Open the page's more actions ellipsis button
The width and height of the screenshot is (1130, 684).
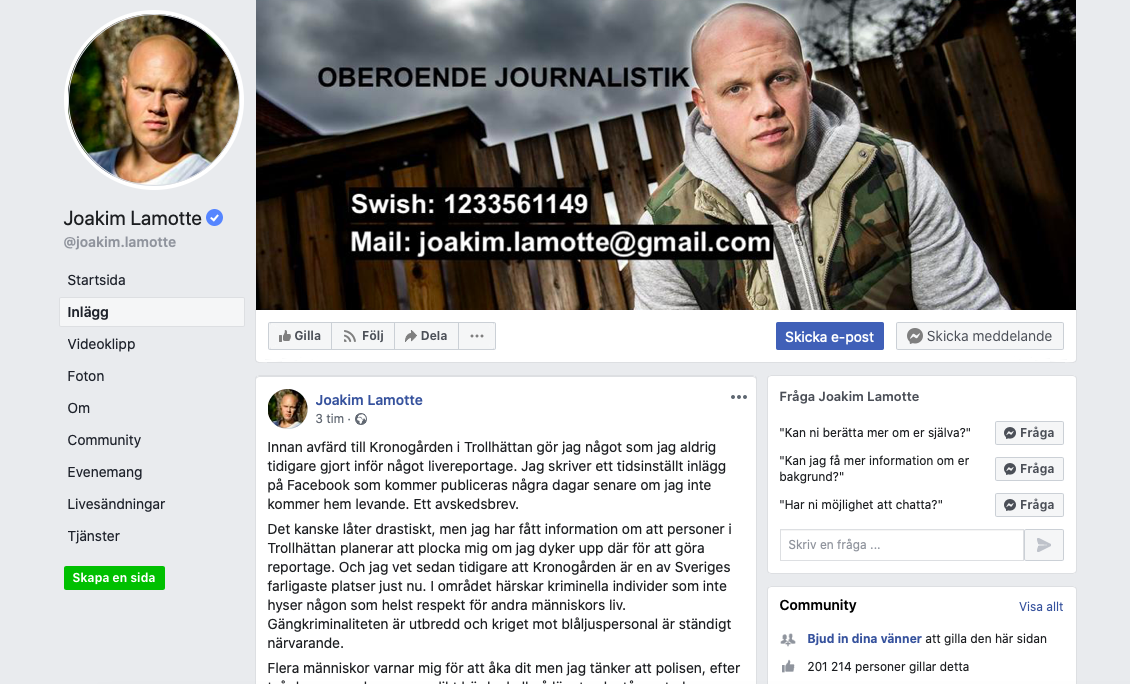[476, 336]
